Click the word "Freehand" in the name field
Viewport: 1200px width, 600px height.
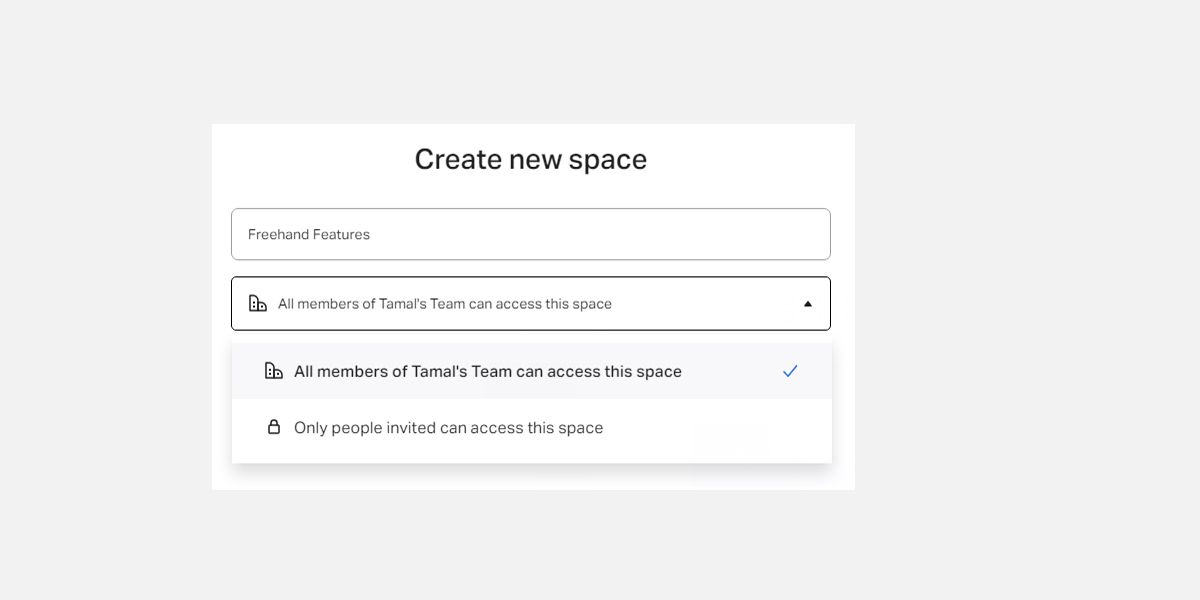tap(277, 234)
